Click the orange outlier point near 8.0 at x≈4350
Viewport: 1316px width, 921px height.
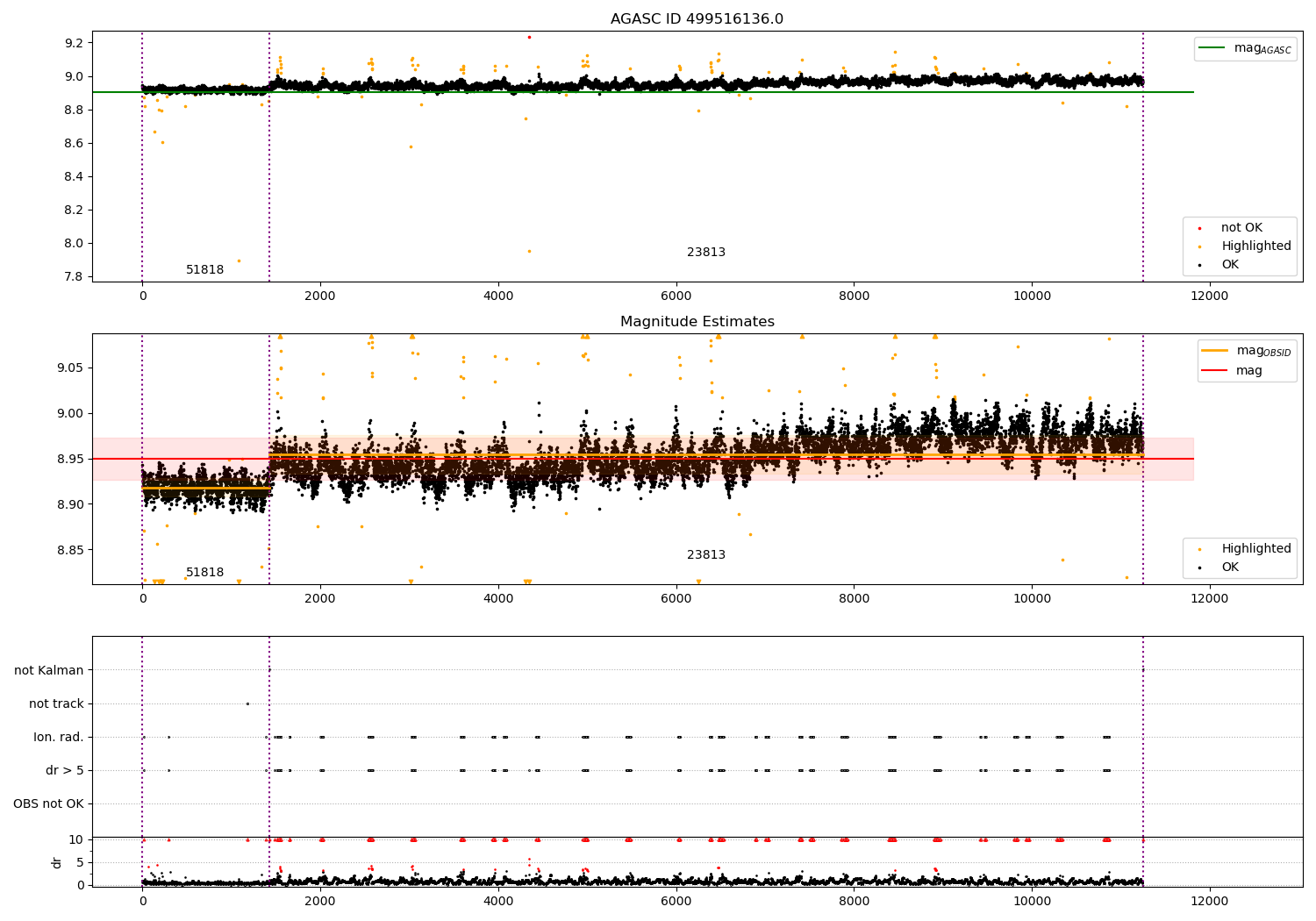pyautogui.click(x=529, y=251)
